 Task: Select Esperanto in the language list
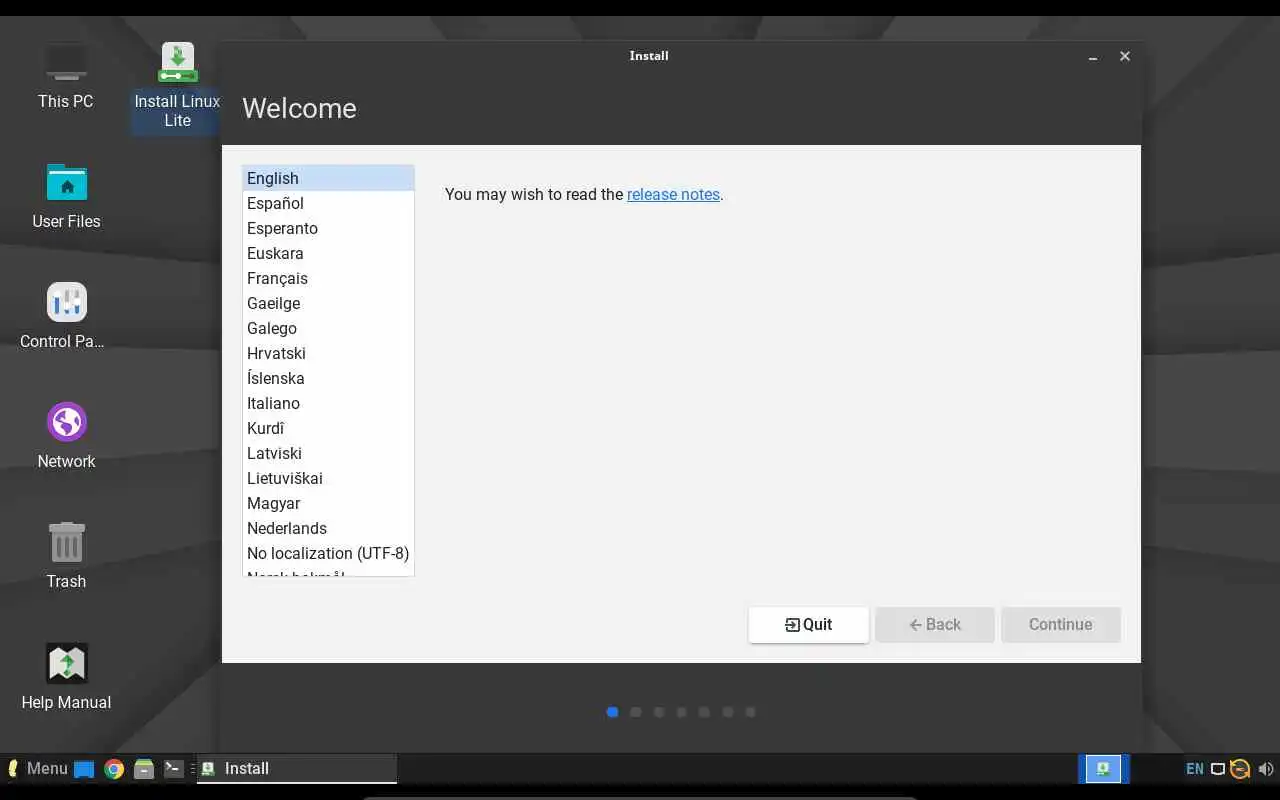click(x=328, y=228)
